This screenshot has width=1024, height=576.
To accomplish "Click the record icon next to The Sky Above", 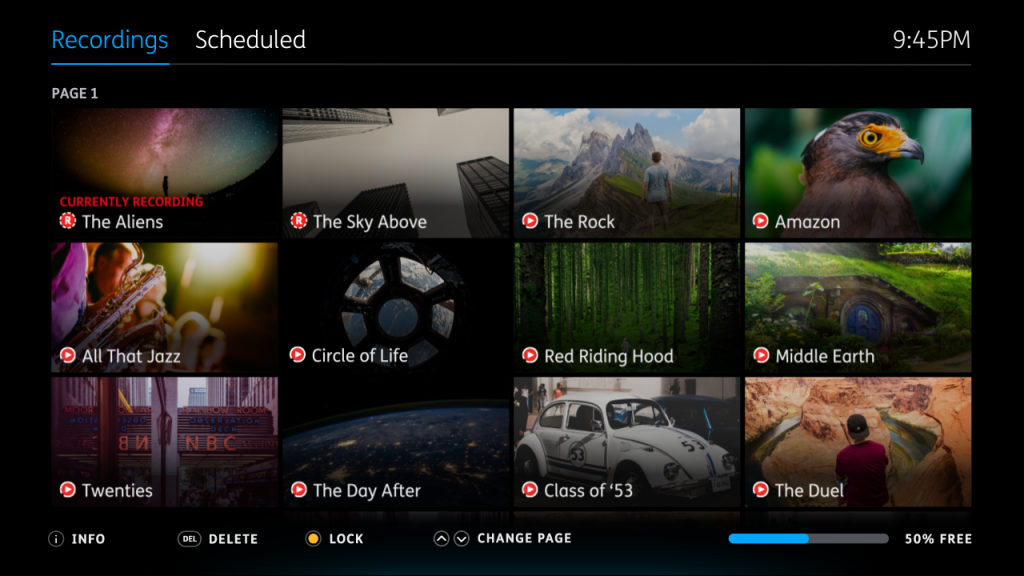I will (x=298, y=221).
